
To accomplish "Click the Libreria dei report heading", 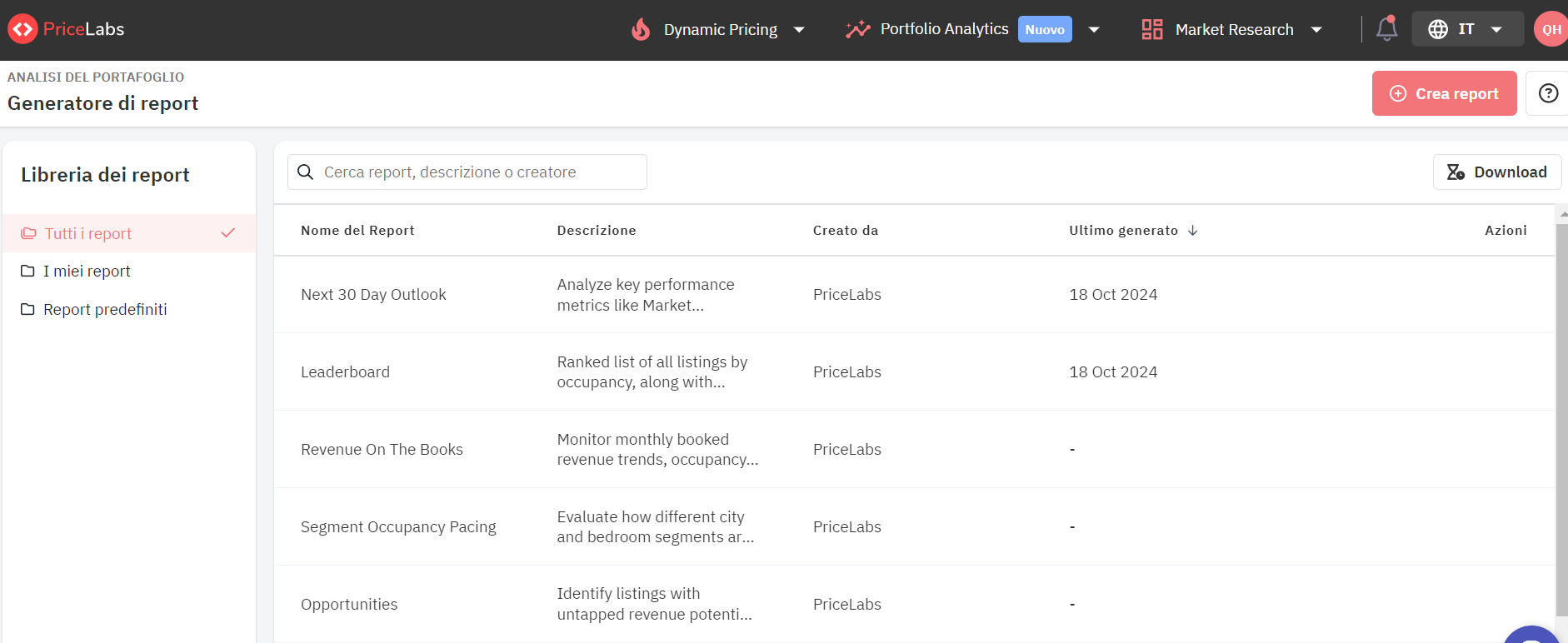I will [x=105, y=175].
